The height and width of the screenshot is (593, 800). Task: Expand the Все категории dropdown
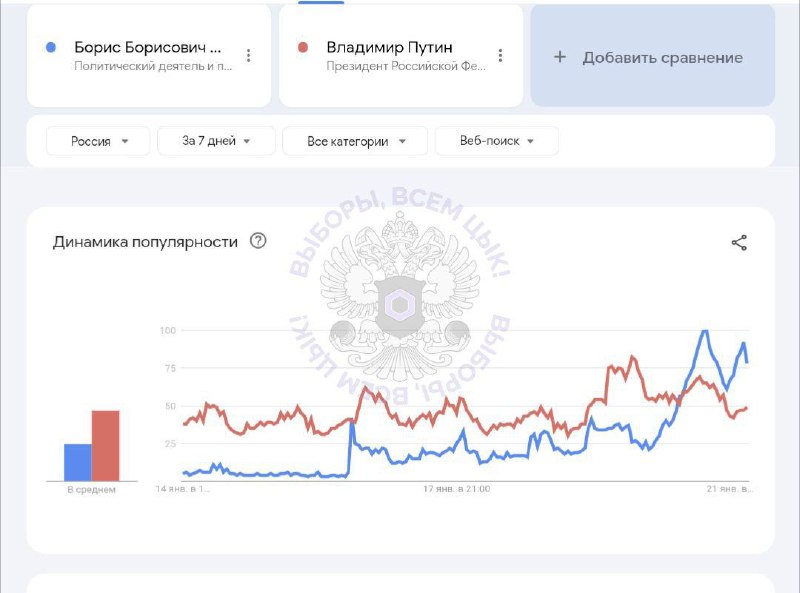point(355,141)
